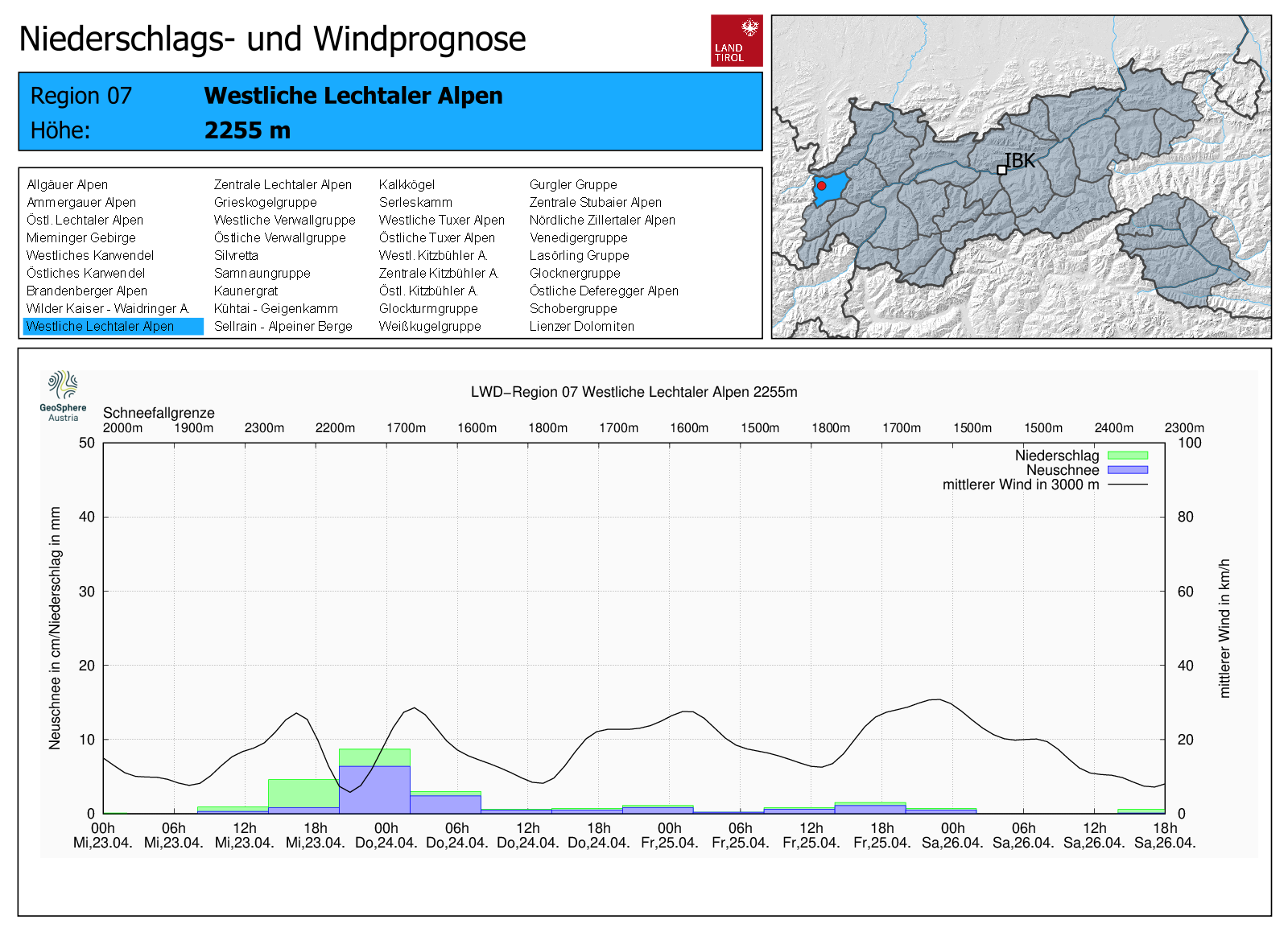The height and width of the screenshot is (928, 1288).
Task: Select the Allgäuer Alpen region link
Action: click(x=67, y=184)
